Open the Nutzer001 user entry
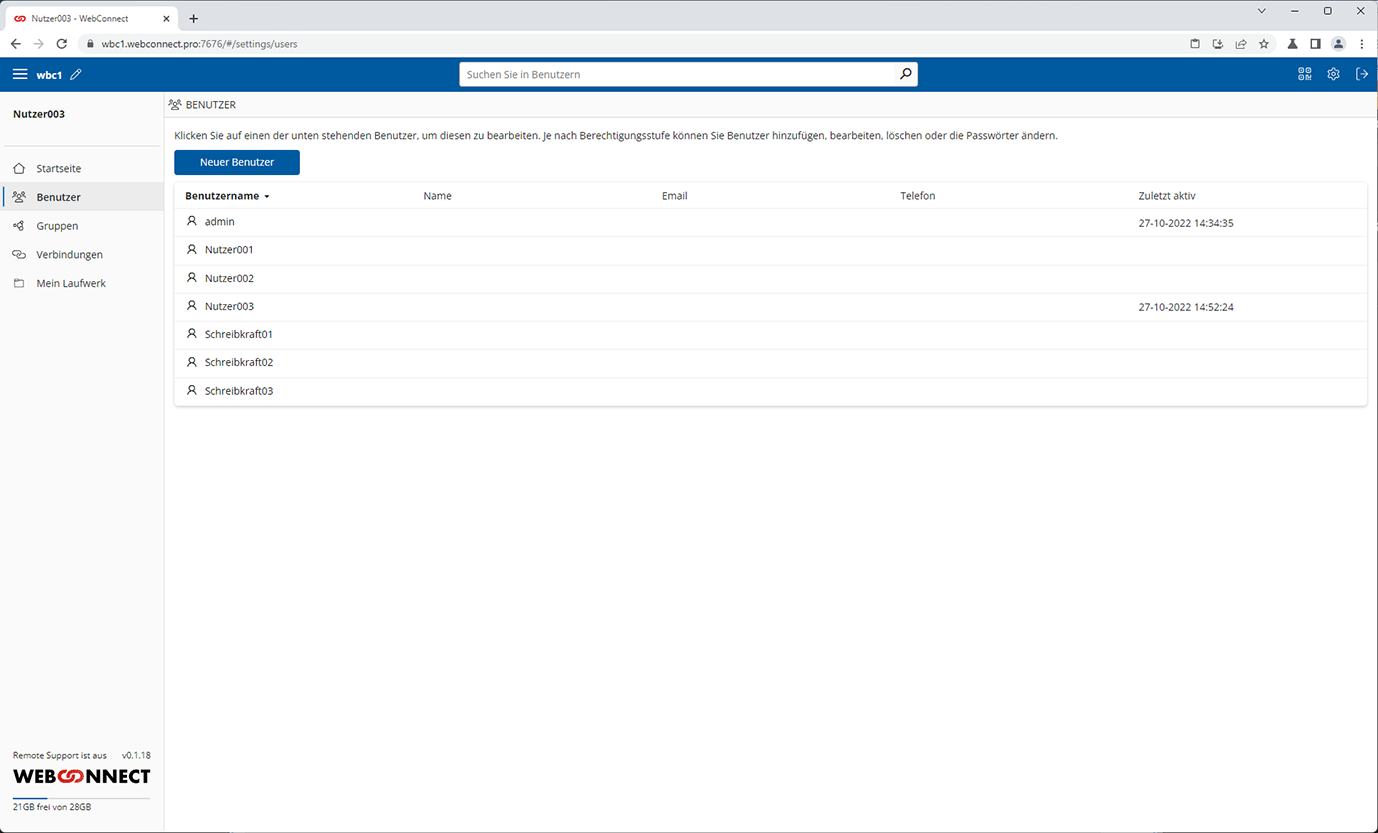Screen dimensions: 1378x833 [227, 249]
